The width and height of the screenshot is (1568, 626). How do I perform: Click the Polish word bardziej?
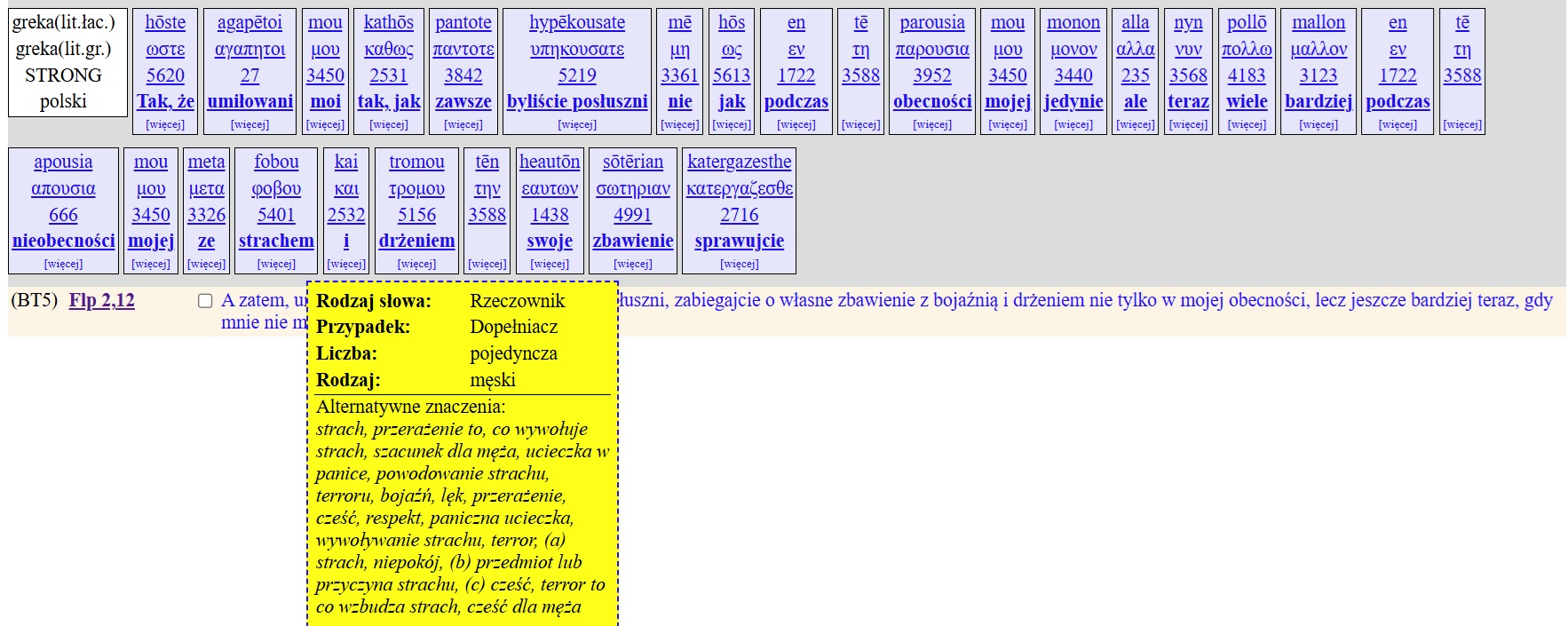pos(1319,101)
